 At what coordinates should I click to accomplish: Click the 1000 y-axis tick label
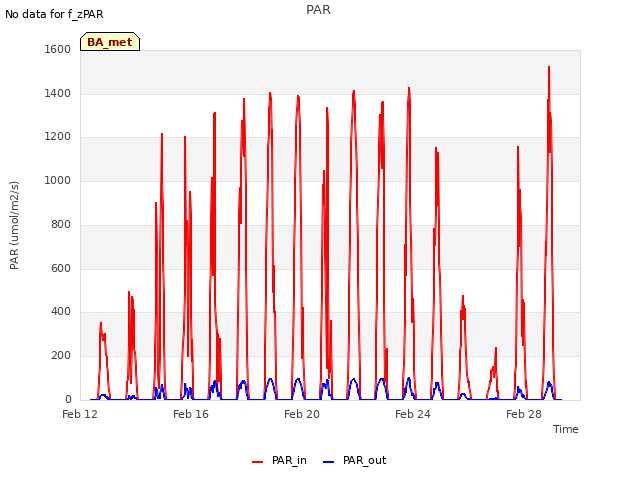[58, 180]
